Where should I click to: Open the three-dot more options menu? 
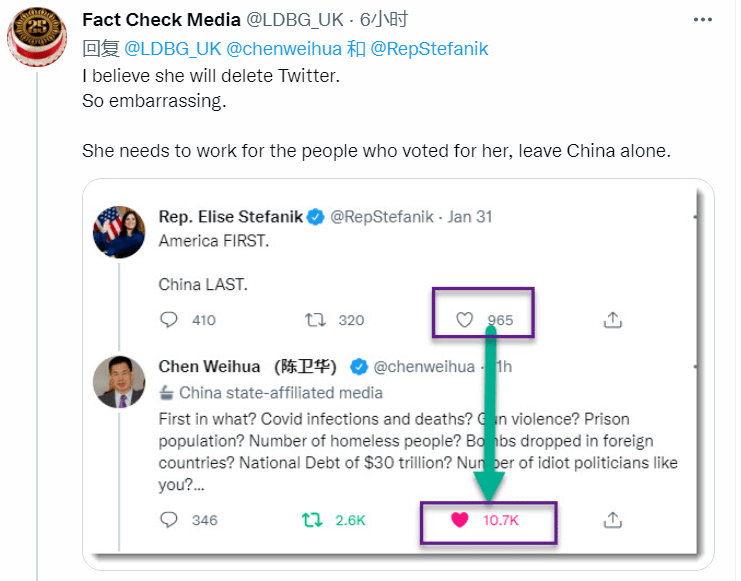(x=702, y=20)
